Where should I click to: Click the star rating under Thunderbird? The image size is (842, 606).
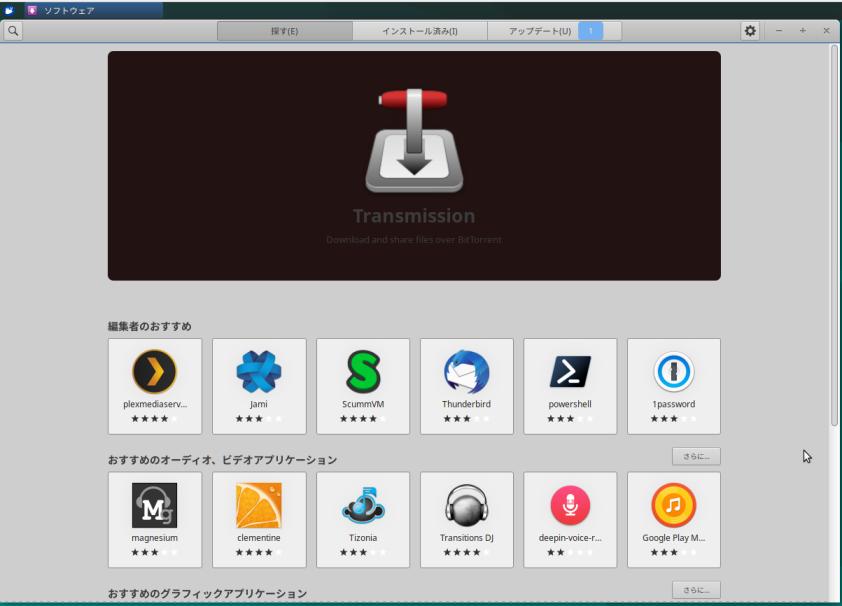[x=467, y=419]
